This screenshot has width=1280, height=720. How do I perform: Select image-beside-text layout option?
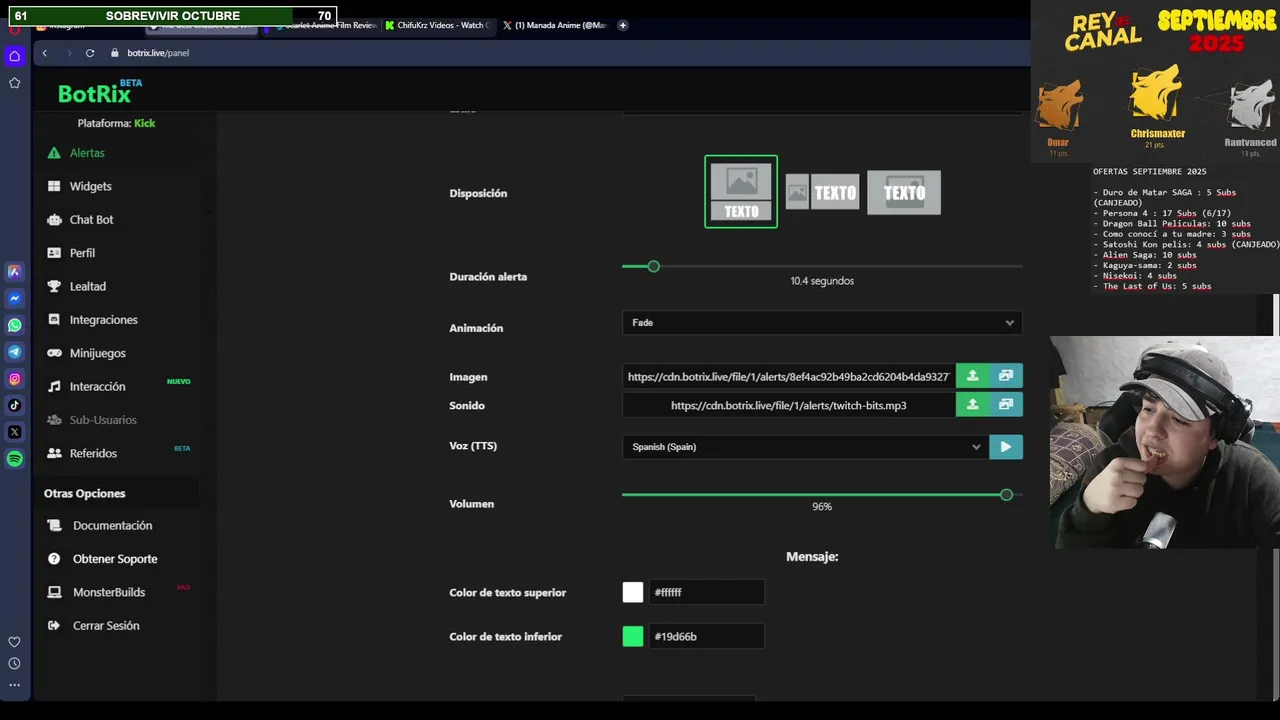click(822, 193)
